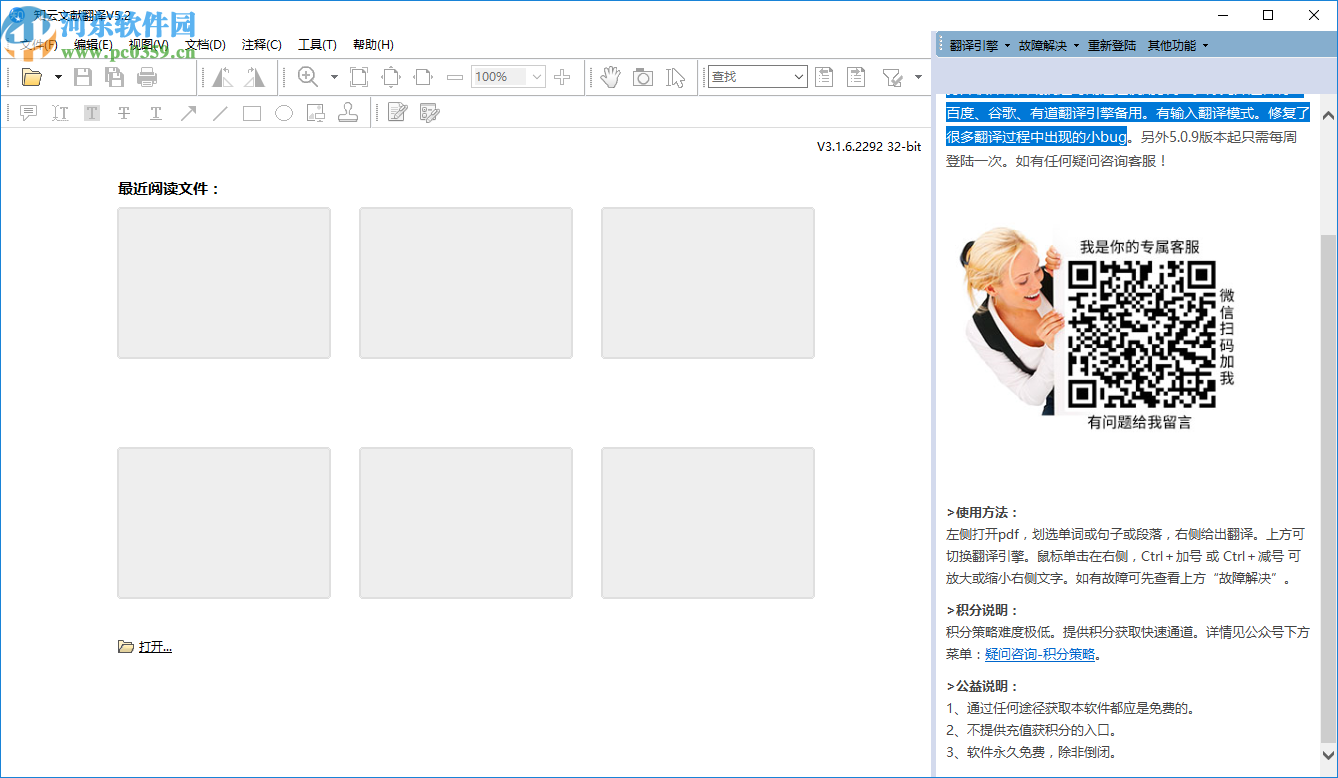Screen dimensions: 1338x778
Task: Click the bottom-right recent file thumbnail
Action: pyautogui.click(x=708, y=523)
